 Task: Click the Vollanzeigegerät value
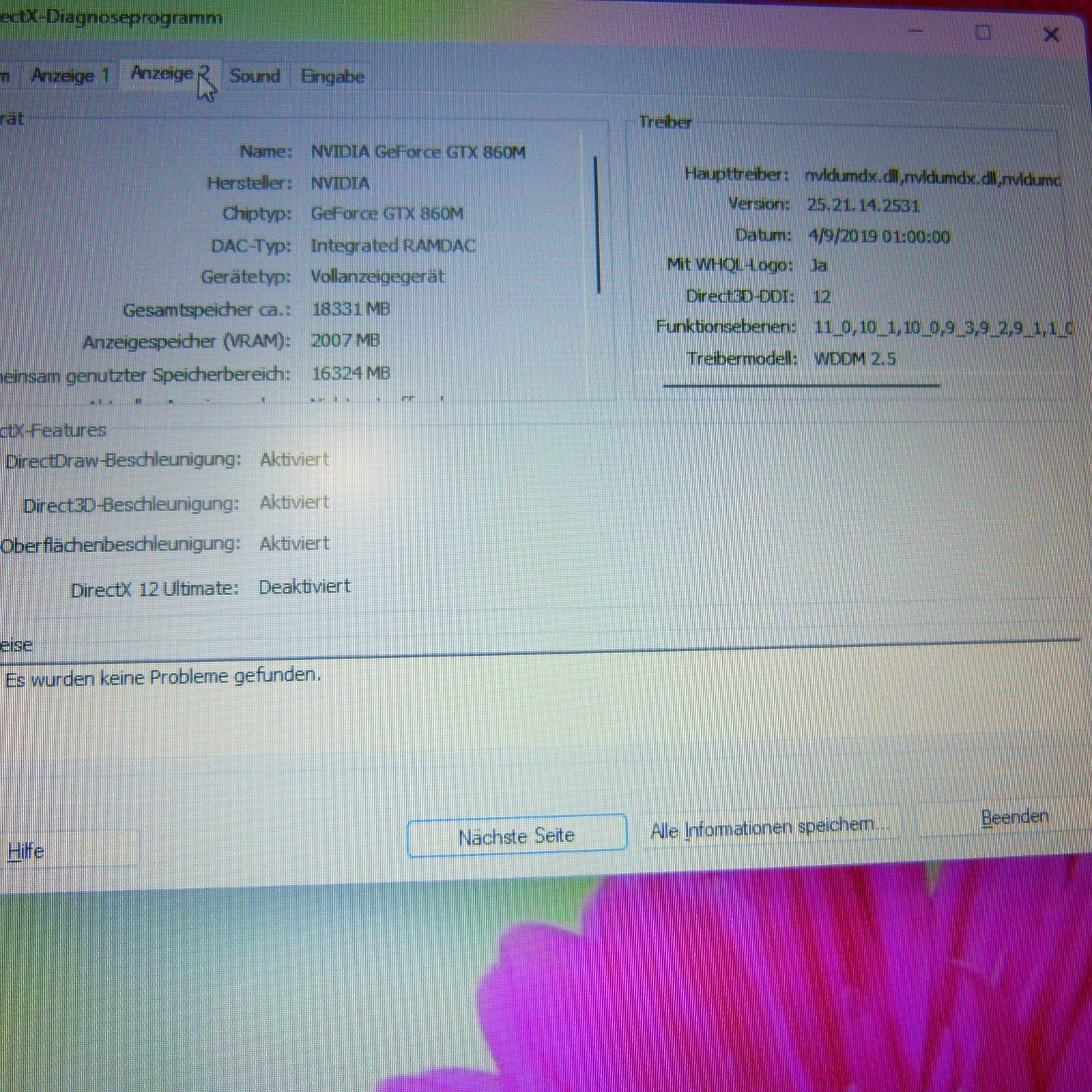tap(377, 276)
